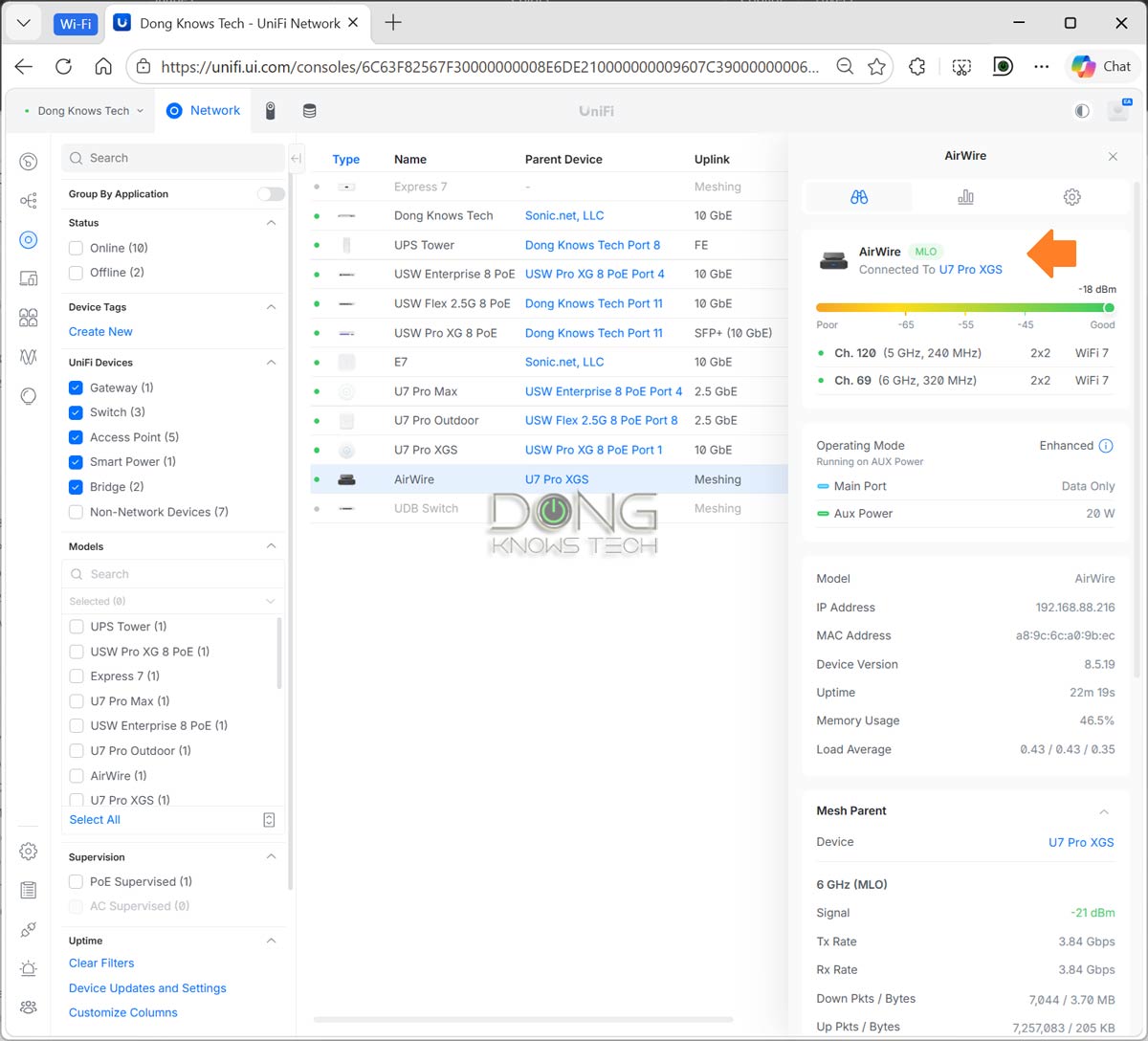1148x1041 pixels.
Task: Open the storage drive app icon in top bar
Action: 310,111
